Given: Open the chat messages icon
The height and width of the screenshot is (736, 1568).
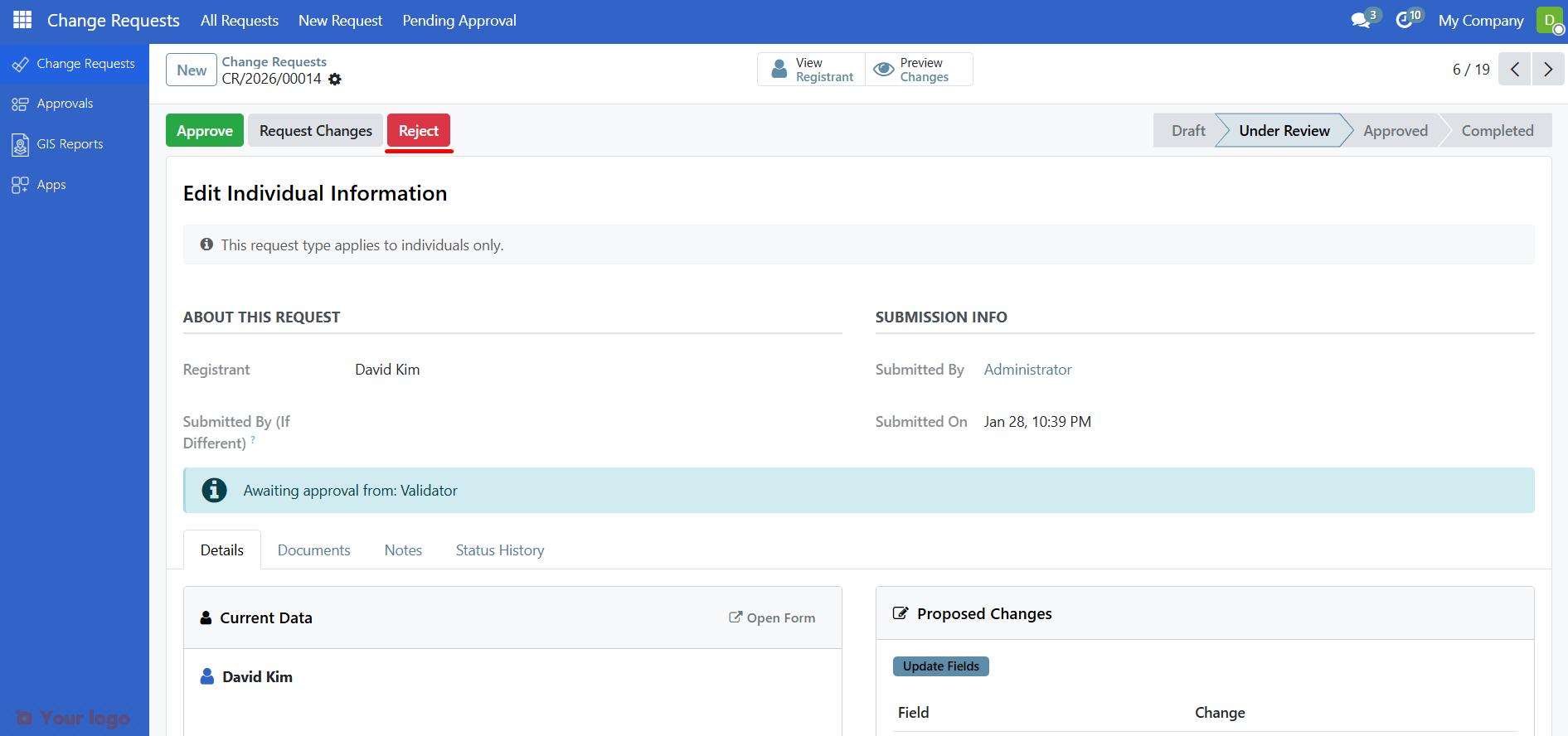Looking at the screenshot, I should (x=1360, y=21).
